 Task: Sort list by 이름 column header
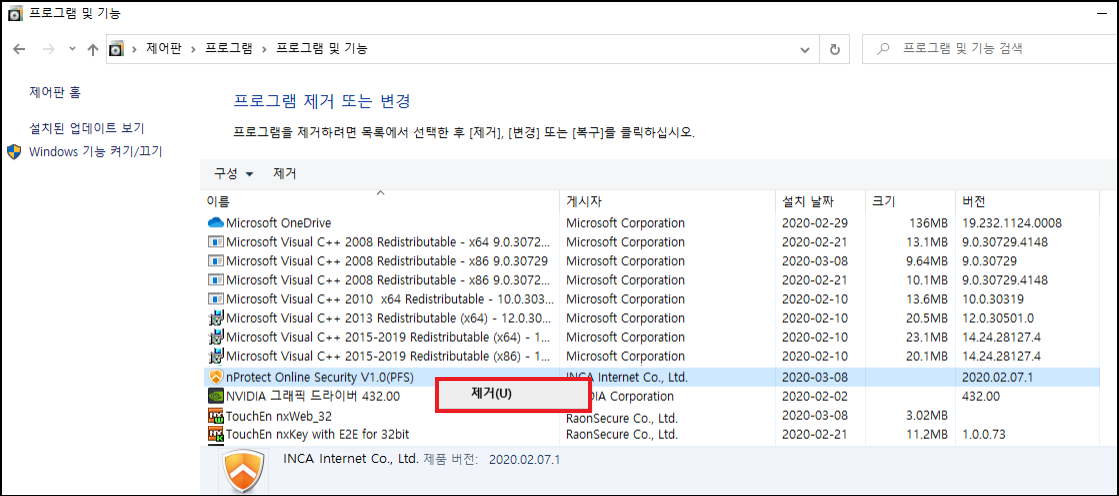pos(380,201)
